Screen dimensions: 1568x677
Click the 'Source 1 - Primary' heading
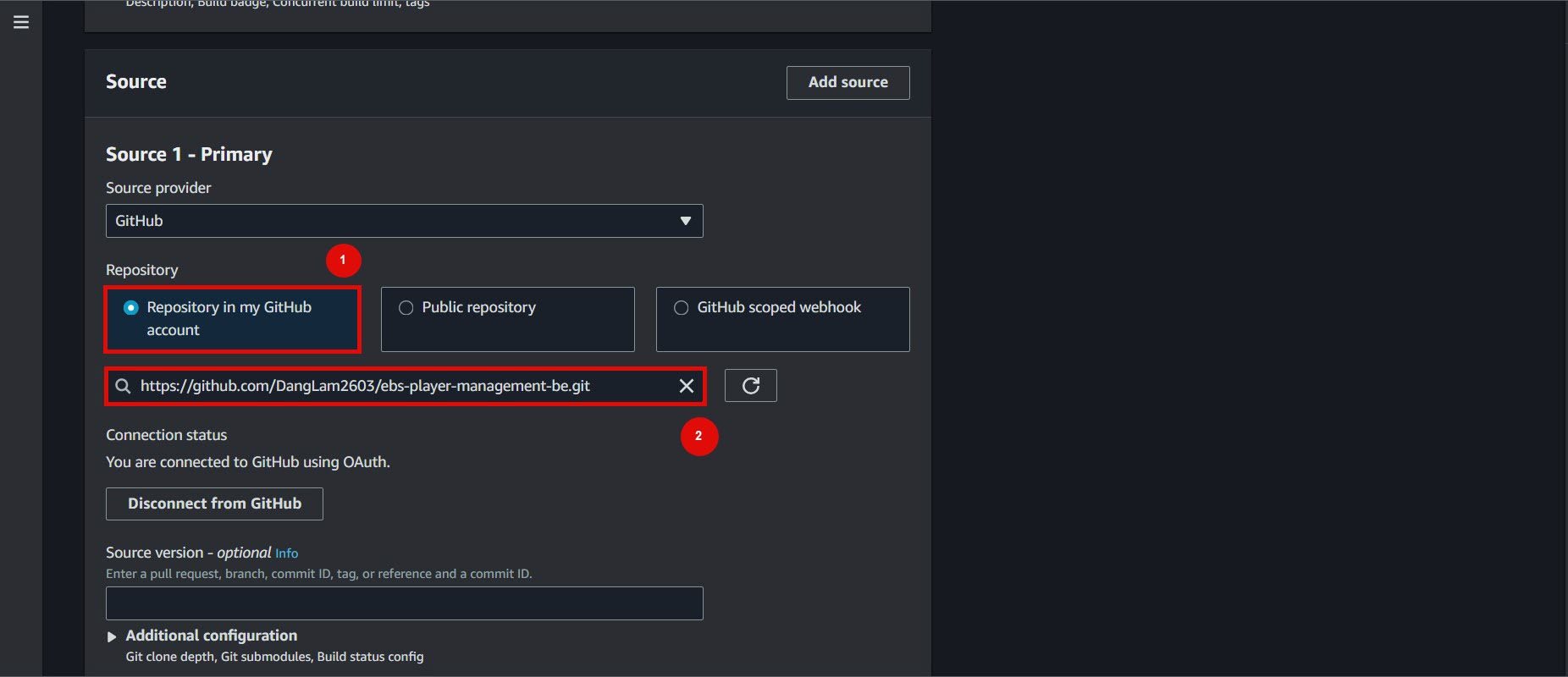pyautogui.click(x=189, y=154)
